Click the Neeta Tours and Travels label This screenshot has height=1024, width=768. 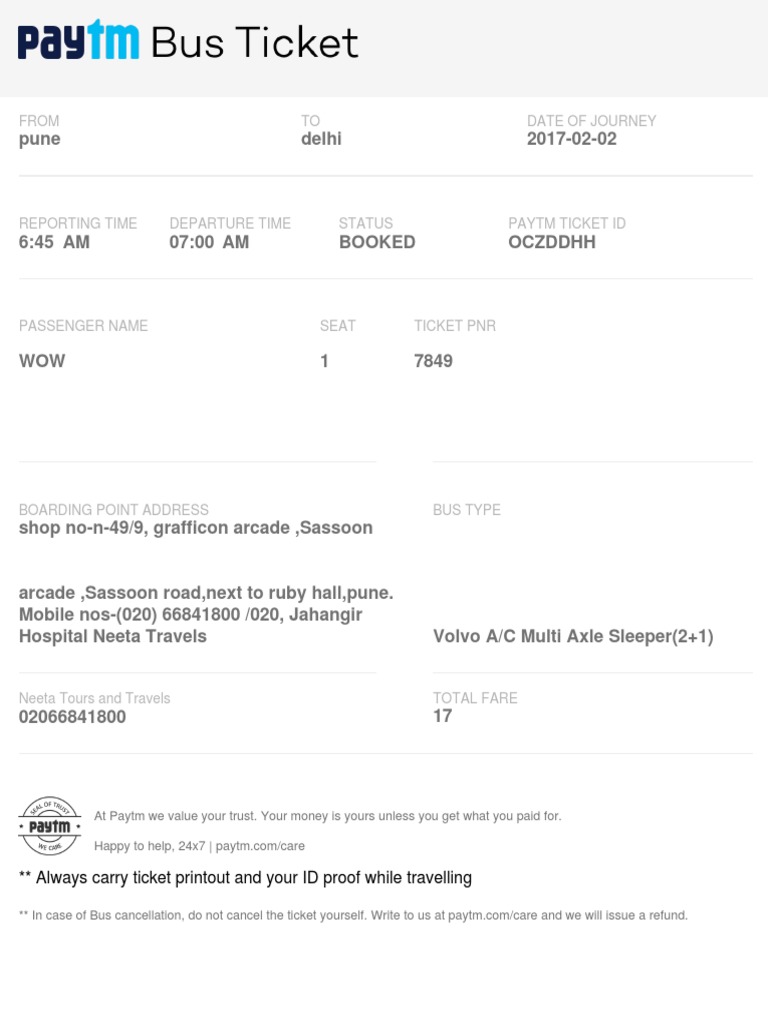pyautogui.click(x=94, y=698)
